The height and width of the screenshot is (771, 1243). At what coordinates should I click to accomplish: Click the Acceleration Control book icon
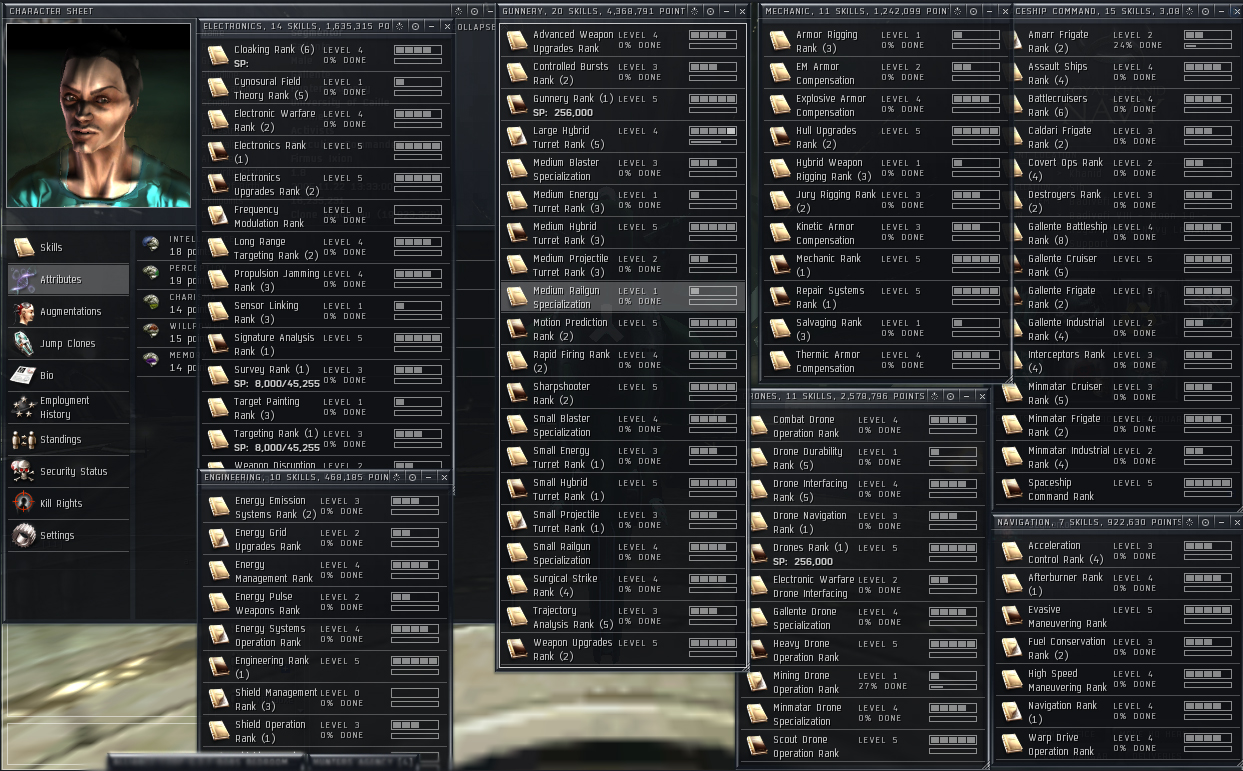coord(1012,551)
